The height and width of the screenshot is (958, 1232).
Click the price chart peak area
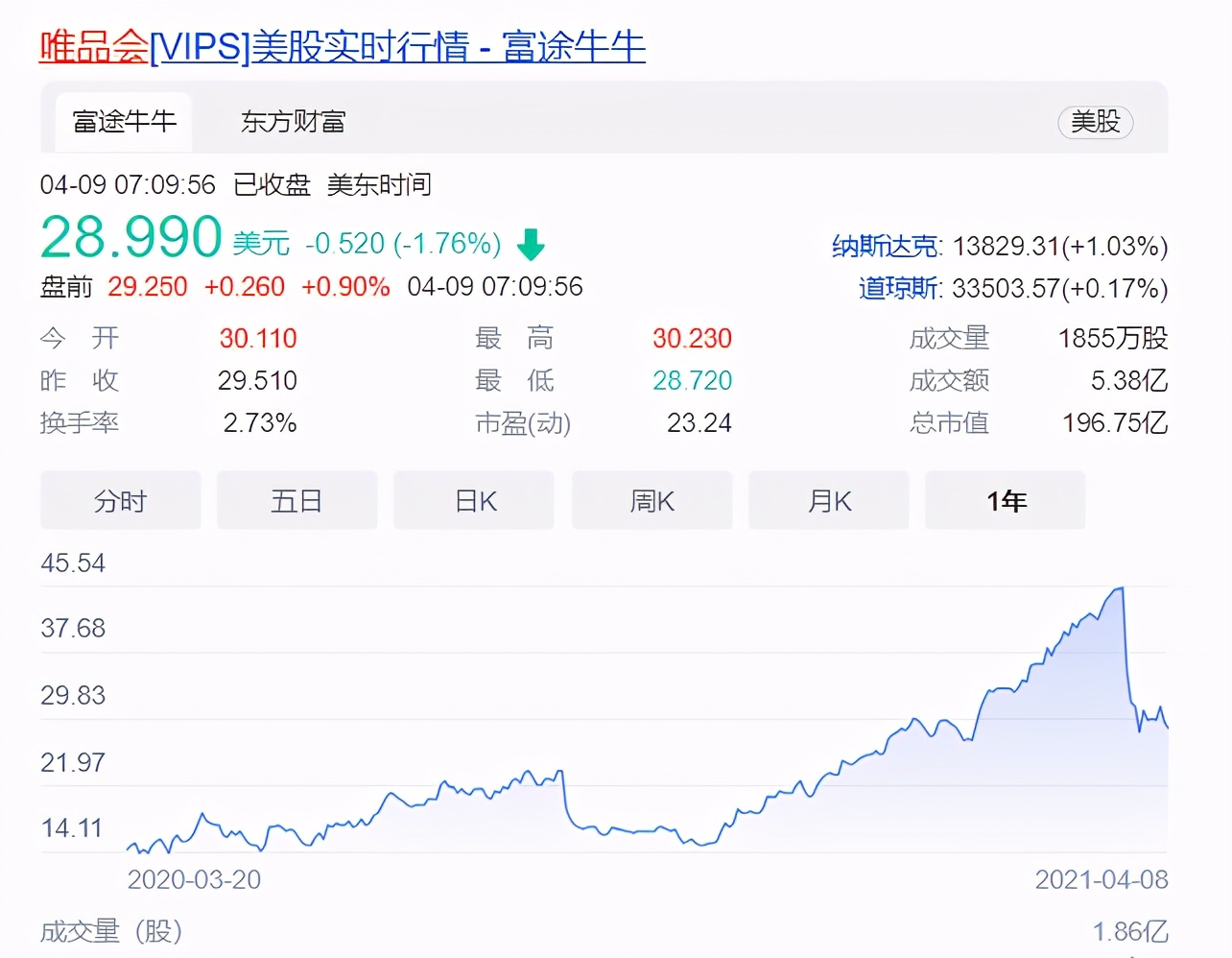tap(1121, 590)
